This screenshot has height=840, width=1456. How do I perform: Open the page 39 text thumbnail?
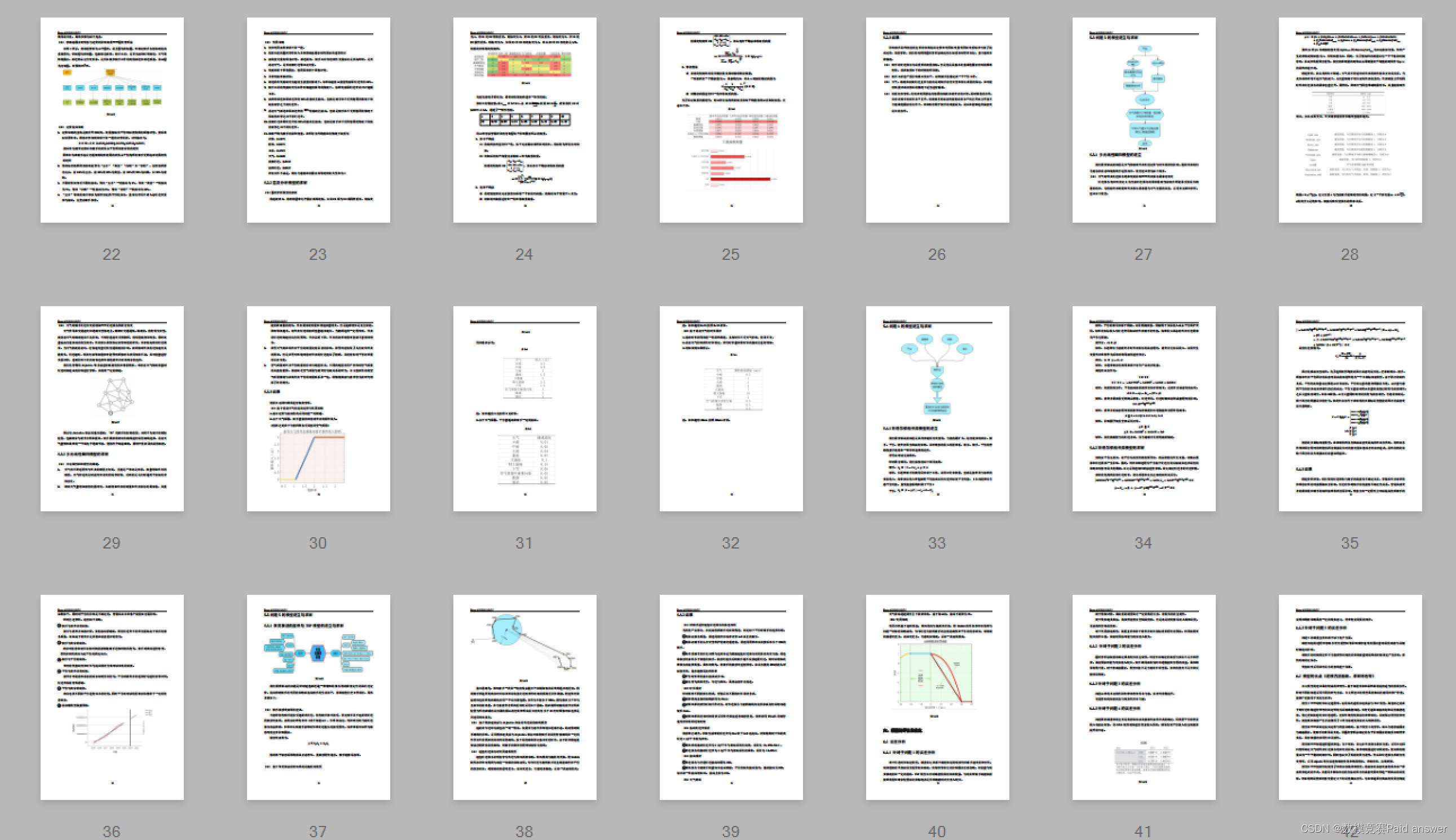coord(731,697)
